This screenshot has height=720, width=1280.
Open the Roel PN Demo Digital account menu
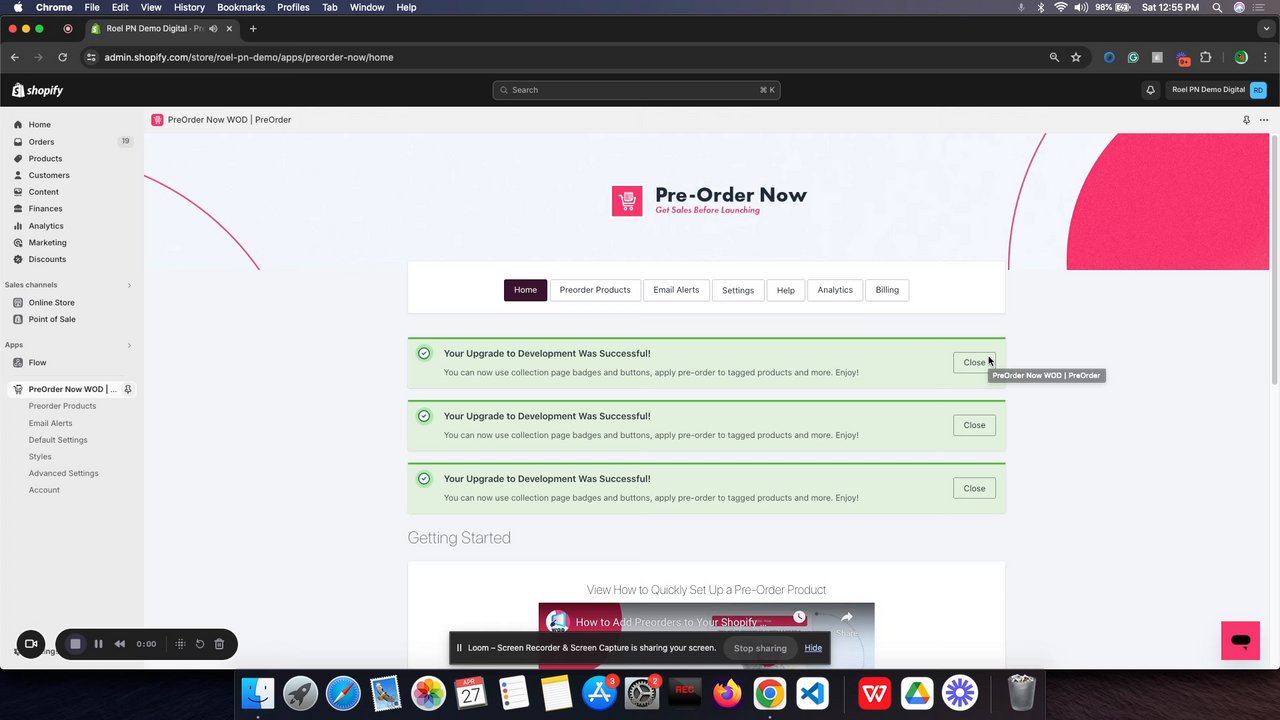tap(1219, 90)
